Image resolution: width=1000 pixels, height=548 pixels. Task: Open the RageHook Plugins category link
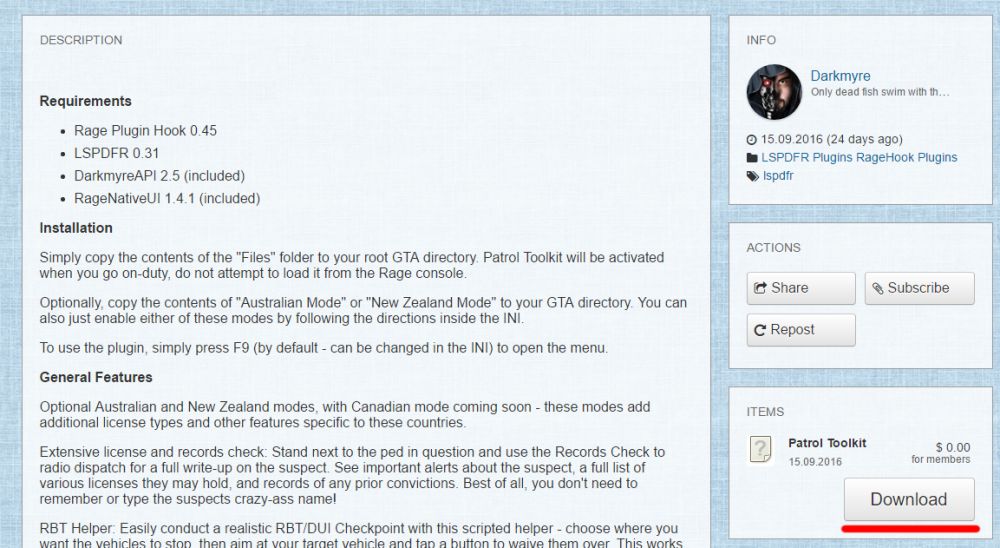pyautogui.click(x=906, y=158)
